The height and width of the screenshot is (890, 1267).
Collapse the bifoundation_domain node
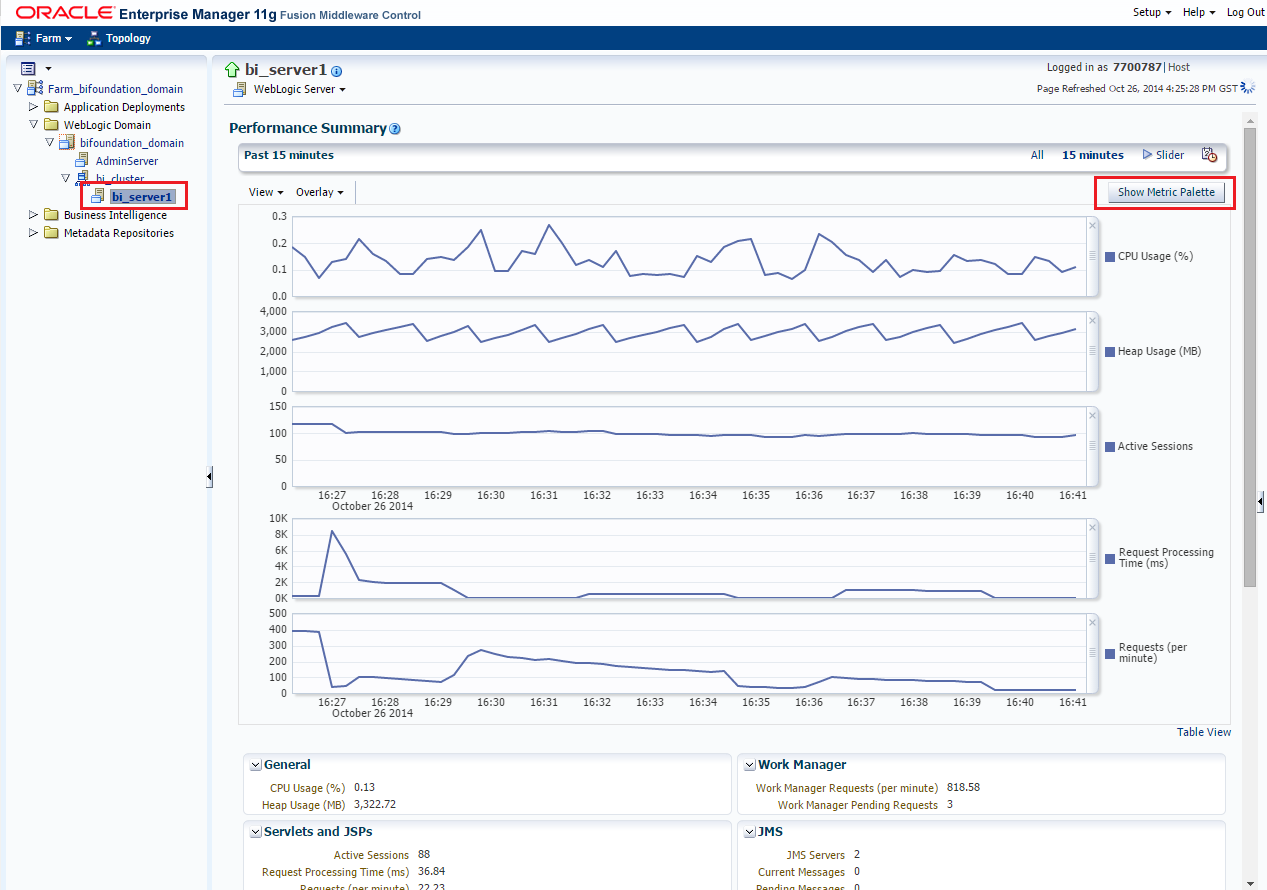(50, 143)
